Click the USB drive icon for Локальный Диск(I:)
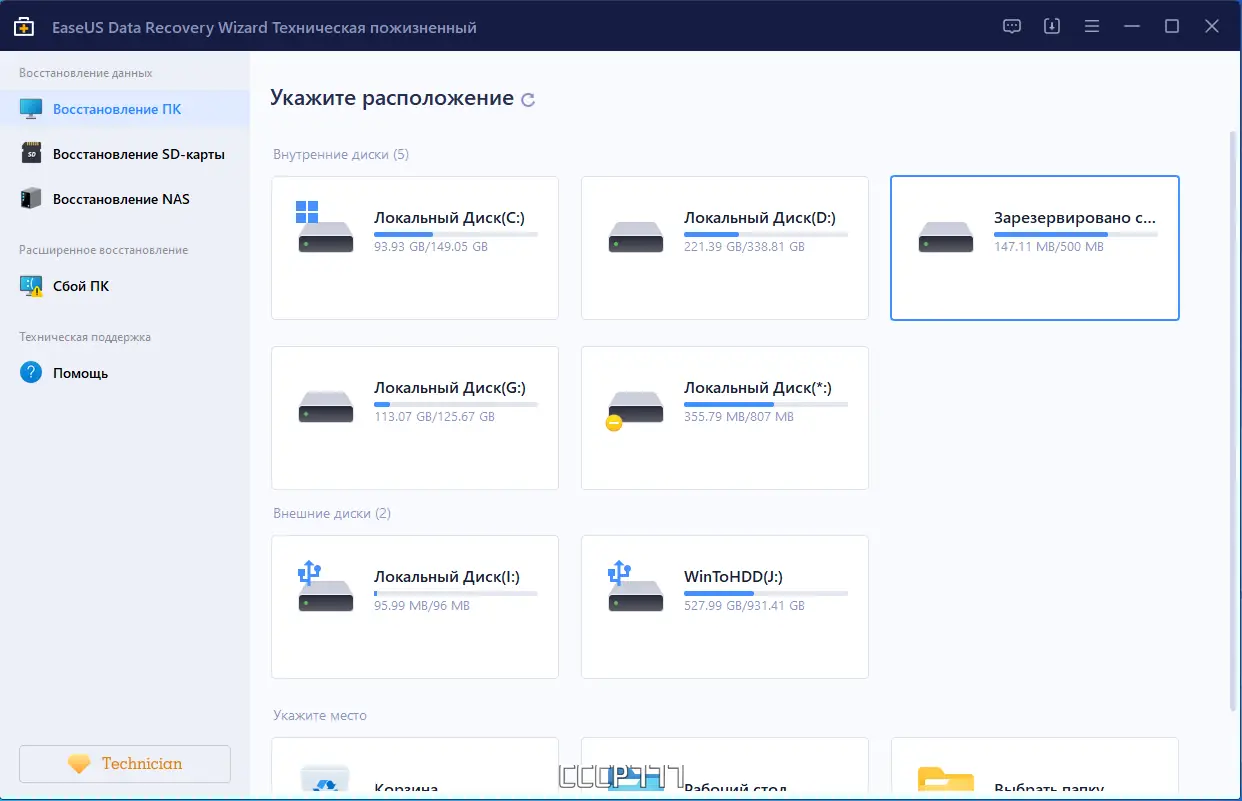 coord(325,587)
